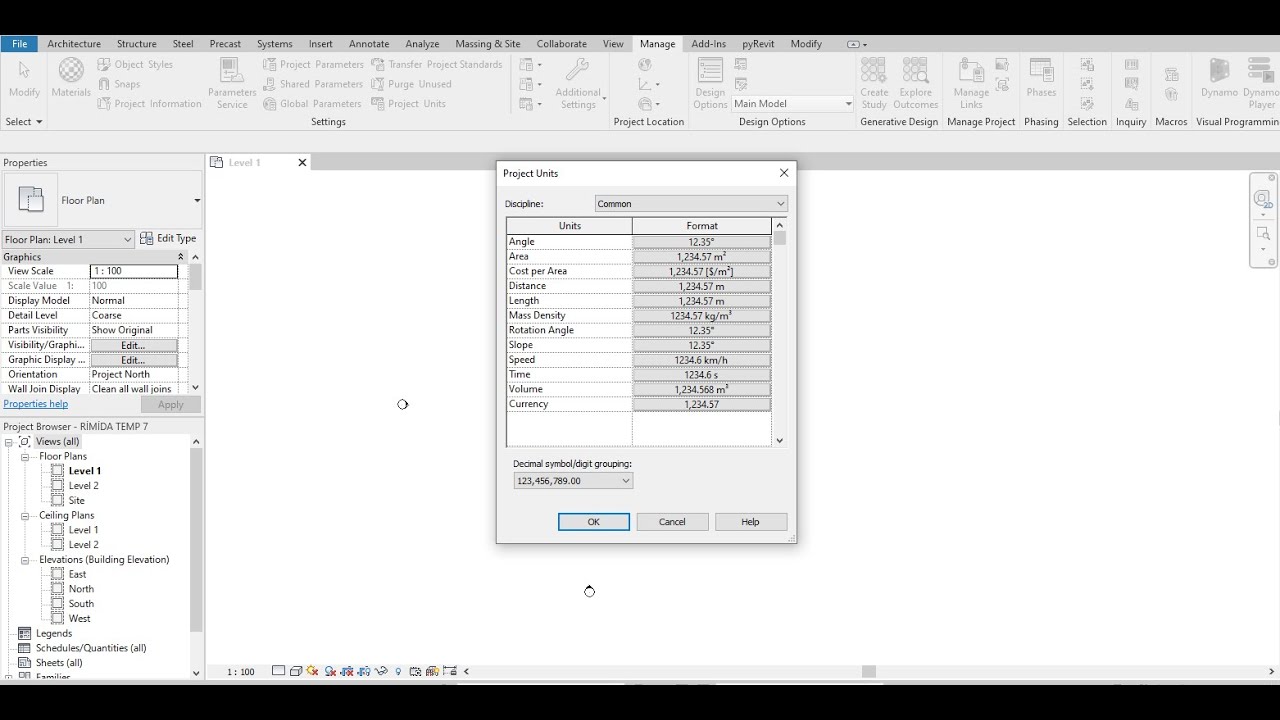Image resolution: width=1280 pixels, height=720 pixels.
Task: Close the Level 1 view tab
Action: 302,163
